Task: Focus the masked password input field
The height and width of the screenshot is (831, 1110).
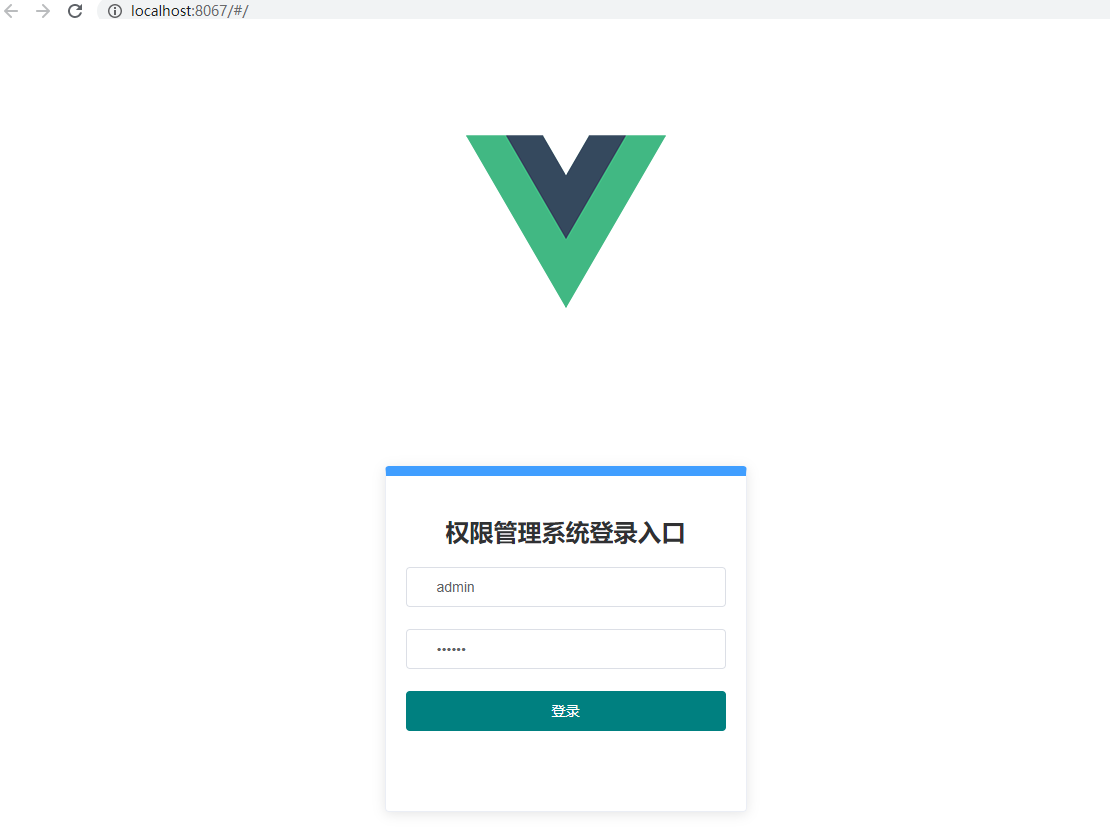Action: [566, 649]
